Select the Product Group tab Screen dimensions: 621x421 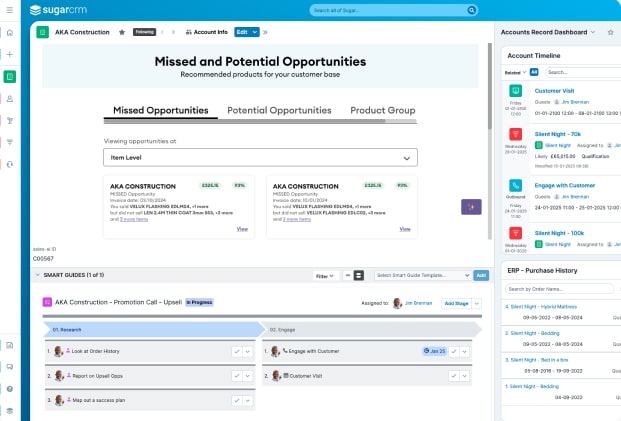point(382,110)
